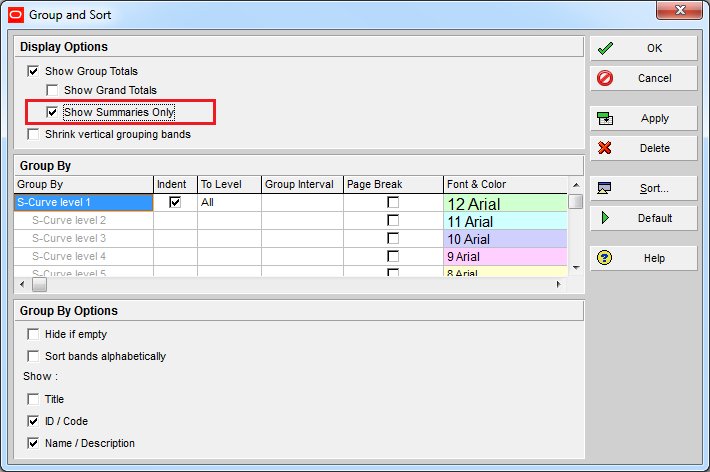
Task: Select the Group Interval column header
Action: (x=302, y=184)
